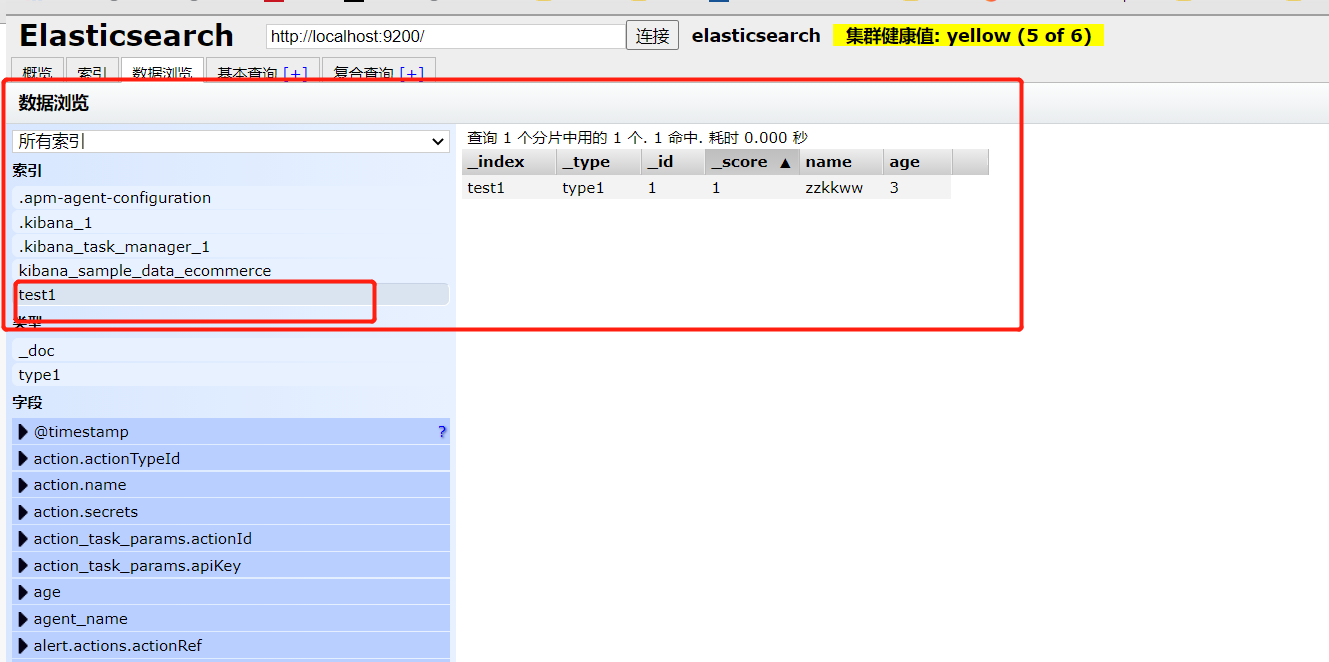Click the Elasticsearch title heading
The width and height of the screenshot is (1329, 662).
126,36
